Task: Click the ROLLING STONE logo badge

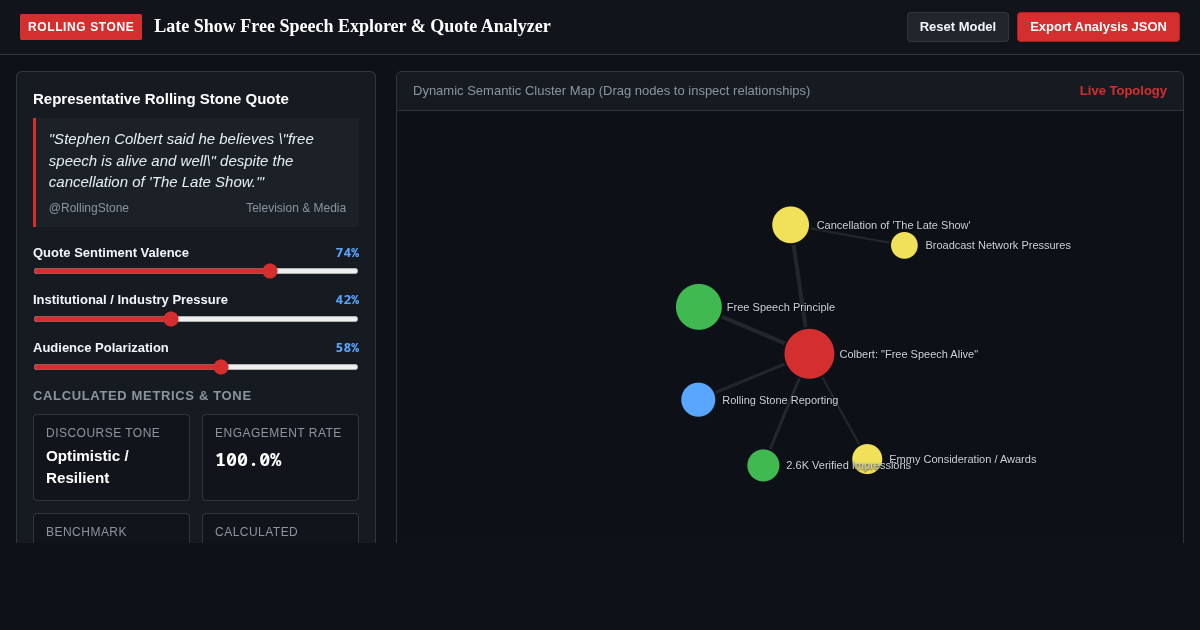Action: (x=81, y=27)
